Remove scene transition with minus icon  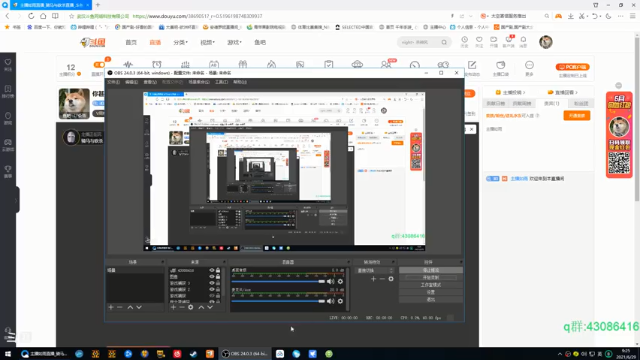pyautogui.click(x=382, y=279)
